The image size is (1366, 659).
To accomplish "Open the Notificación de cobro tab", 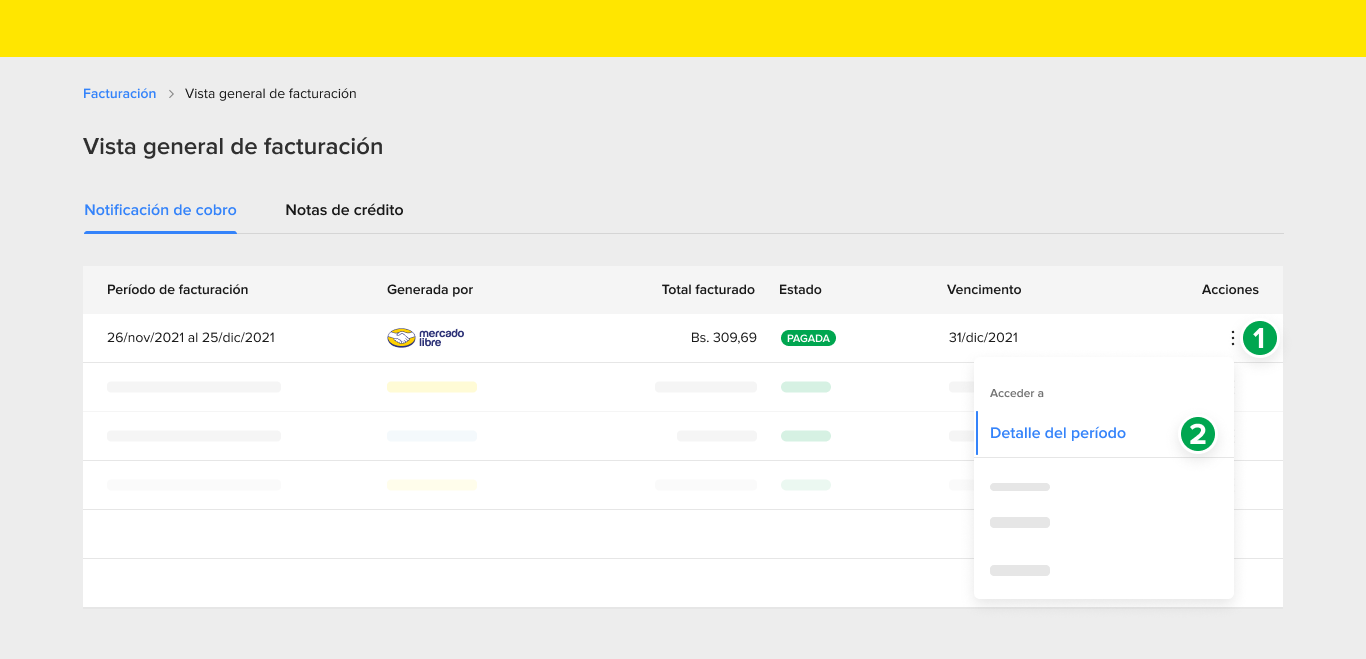I will [160, 210].
